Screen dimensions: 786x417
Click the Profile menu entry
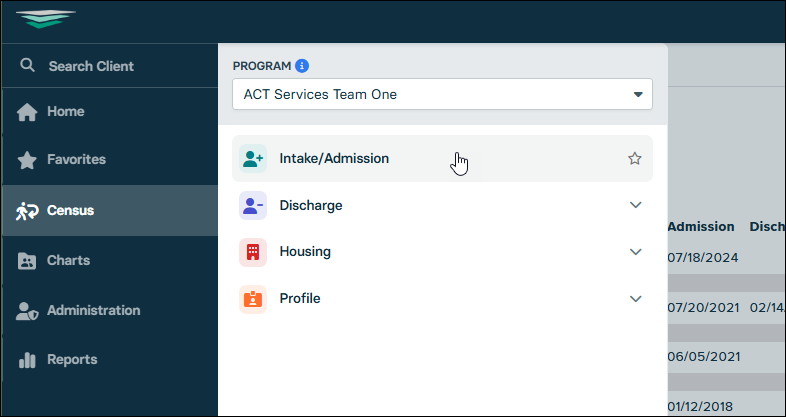[300, 298]
